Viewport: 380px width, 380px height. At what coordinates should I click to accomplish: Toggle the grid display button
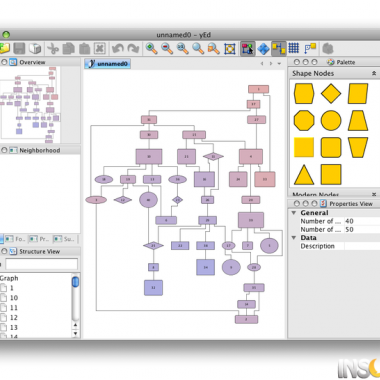click(x=294, y=48)
